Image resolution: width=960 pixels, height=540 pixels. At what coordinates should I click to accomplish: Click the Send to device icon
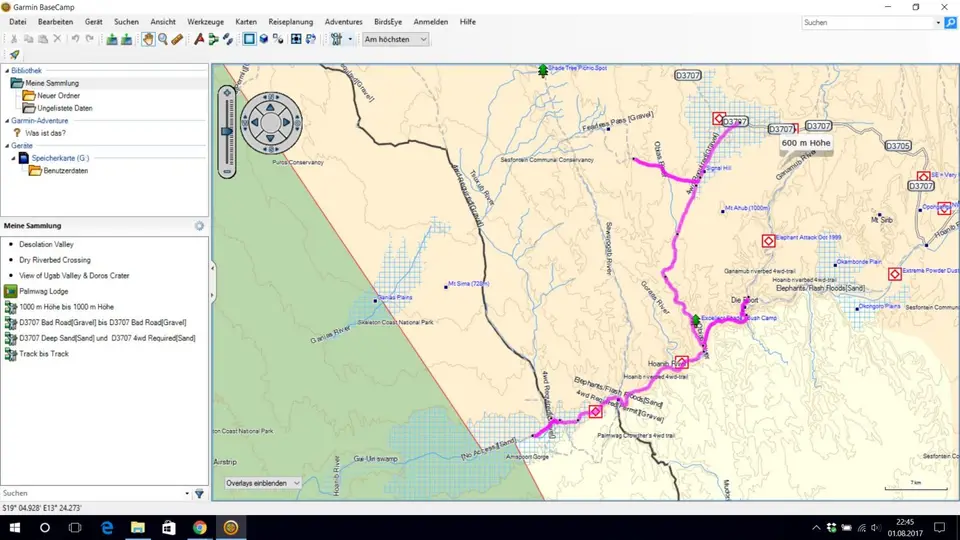112,39
